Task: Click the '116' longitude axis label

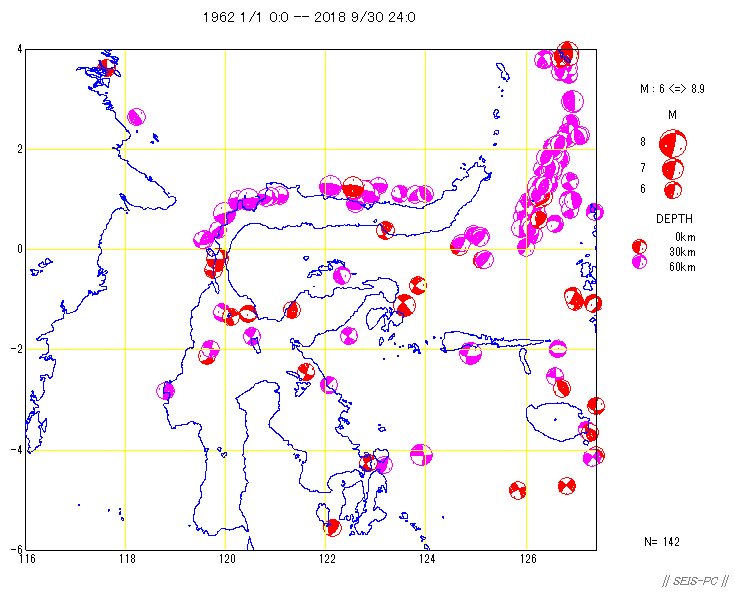Action: click(x=27, y=559)
